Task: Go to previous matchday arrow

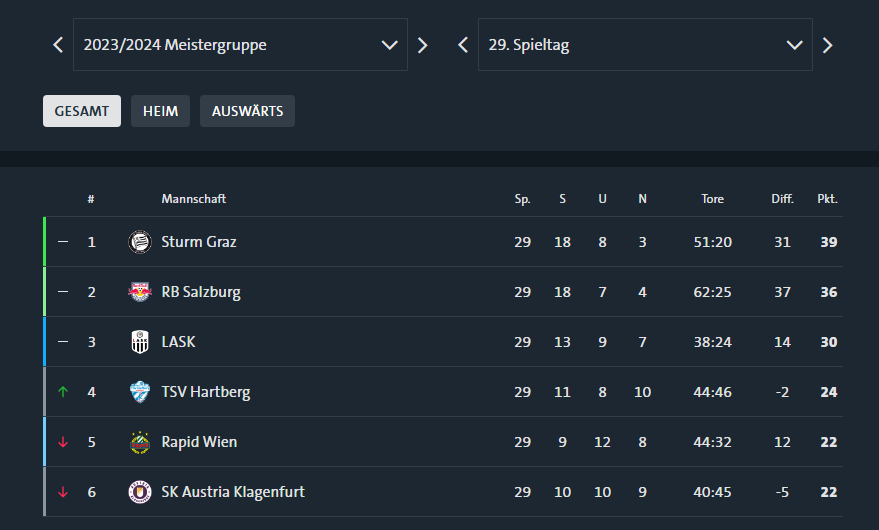Action: click(462, 45)
